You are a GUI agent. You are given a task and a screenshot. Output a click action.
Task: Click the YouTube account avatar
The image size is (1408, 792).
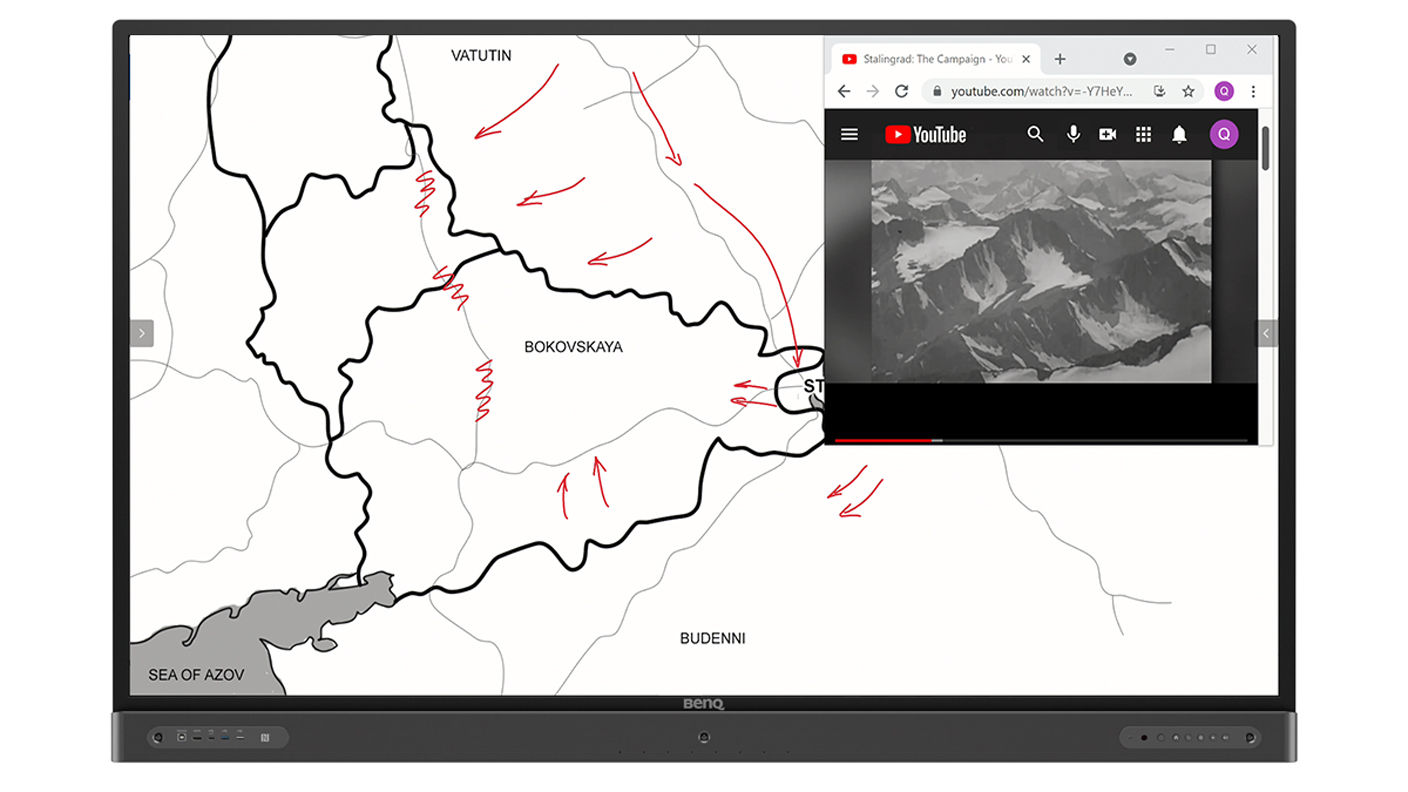pyautogui.click(x=1223, y=134)
